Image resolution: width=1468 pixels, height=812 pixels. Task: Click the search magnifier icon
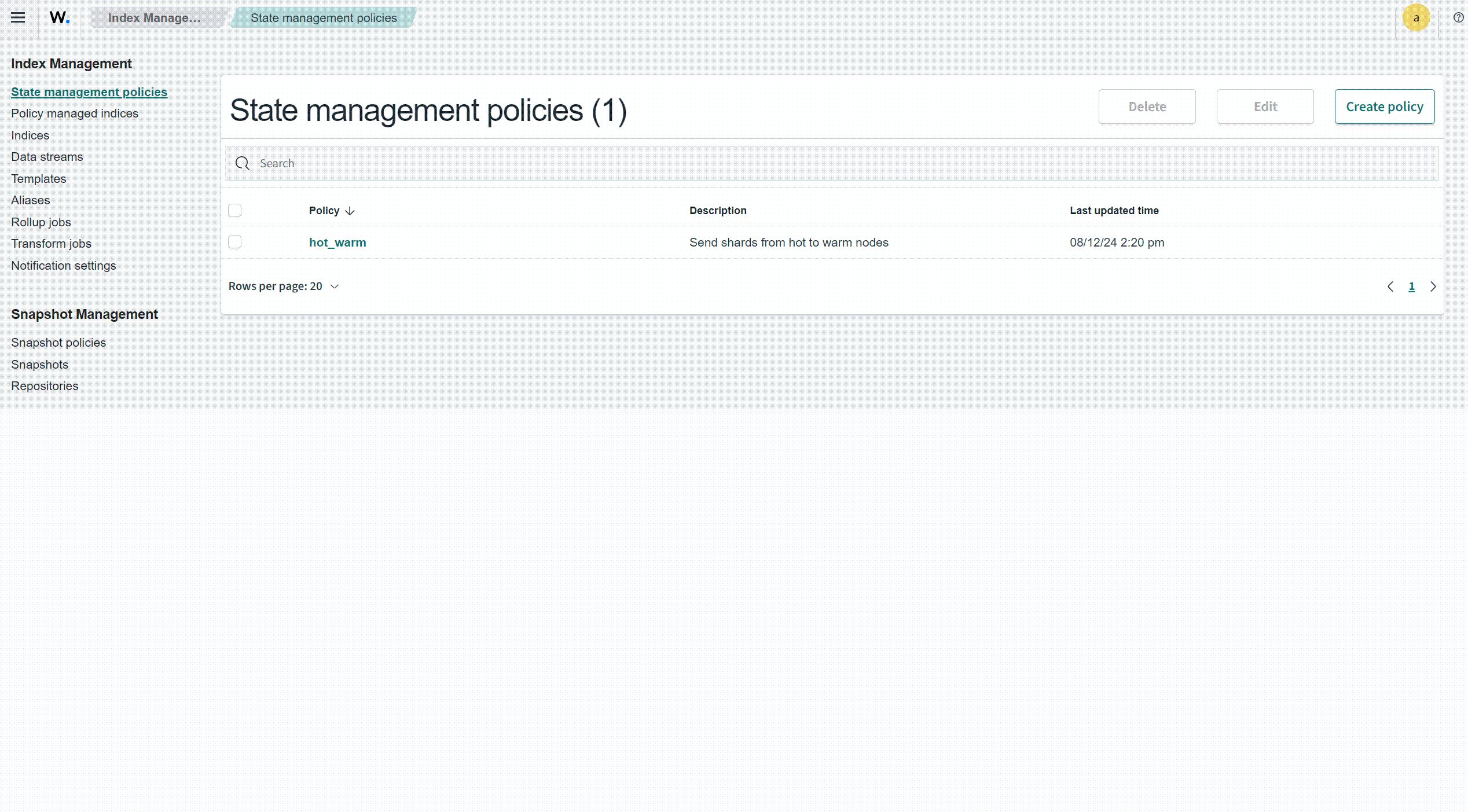click(x=243, y=164)
